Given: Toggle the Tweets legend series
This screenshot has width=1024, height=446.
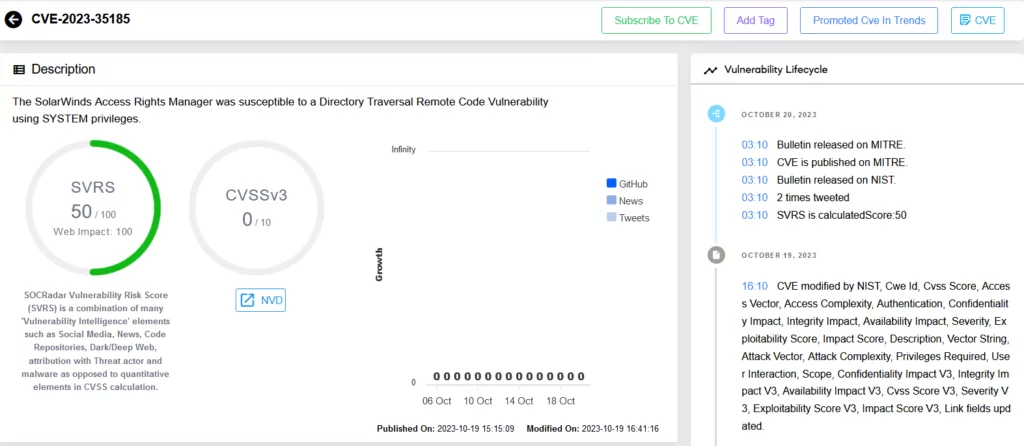Looking at the screenshot, I should pyautogui.click(x=628, y=218).
